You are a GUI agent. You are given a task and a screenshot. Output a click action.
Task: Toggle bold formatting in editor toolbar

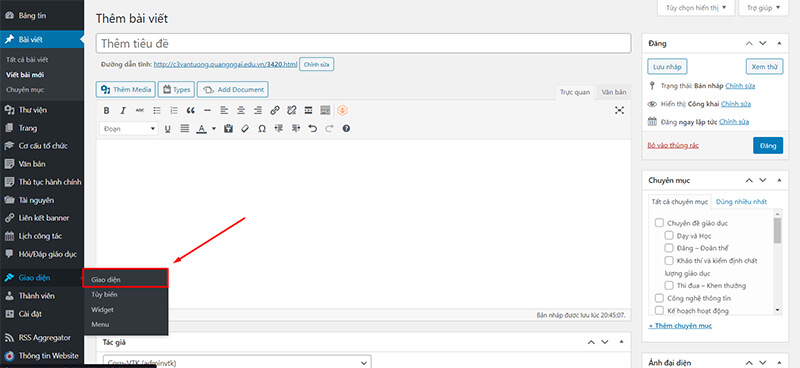[107, 110]
